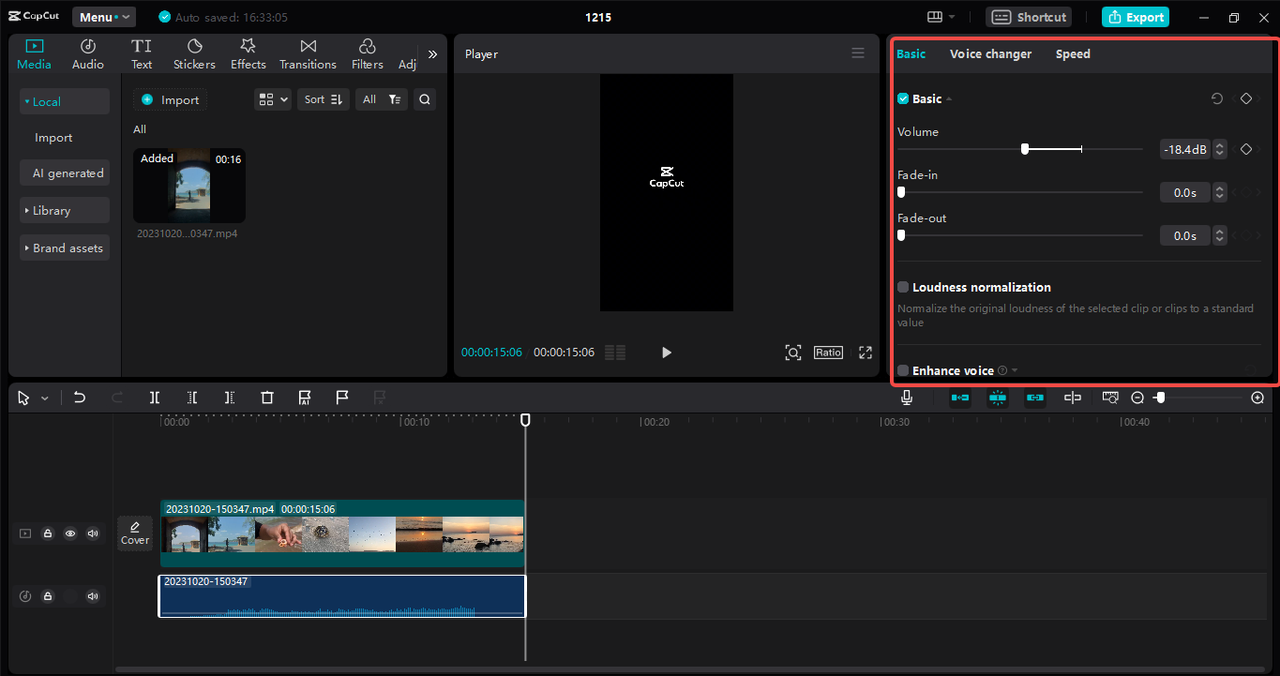Viewport: 1280px width, 676px height.
Task: Reset Basic audio settings
Action: point(1217,99)
